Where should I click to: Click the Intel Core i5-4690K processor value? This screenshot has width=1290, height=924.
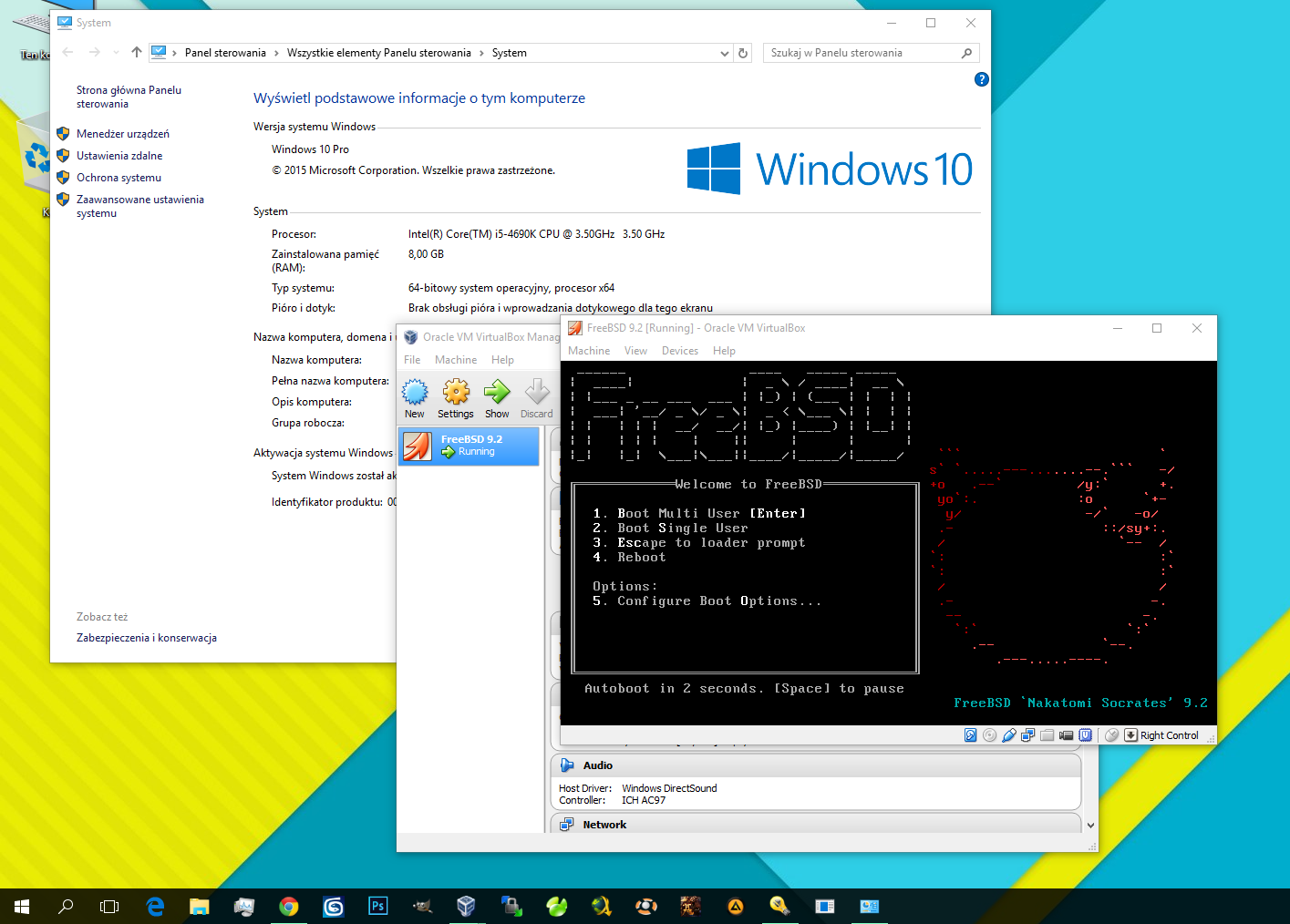(537, 234)
